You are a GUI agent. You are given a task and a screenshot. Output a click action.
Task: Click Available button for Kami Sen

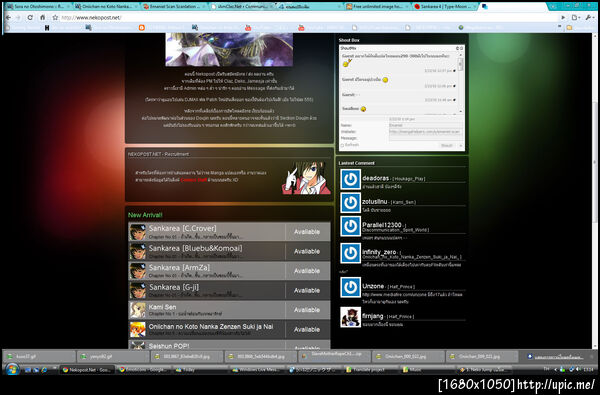[x=307, y=310]
